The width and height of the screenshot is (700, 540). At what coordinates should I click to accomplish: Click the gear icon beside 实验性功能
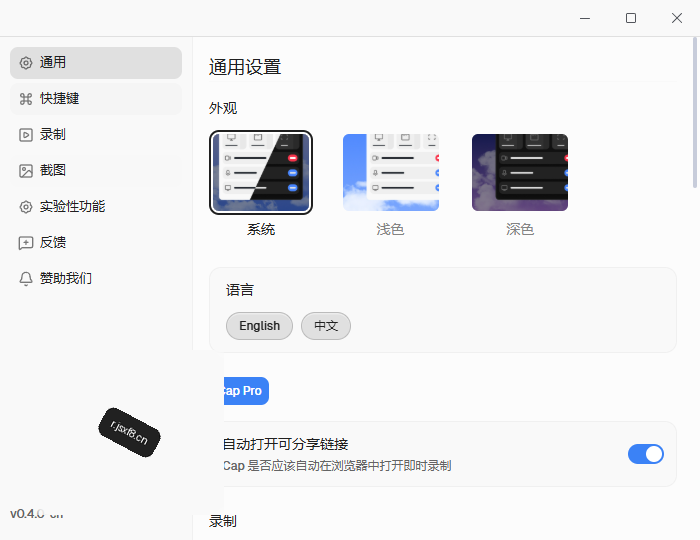(26, 207)
